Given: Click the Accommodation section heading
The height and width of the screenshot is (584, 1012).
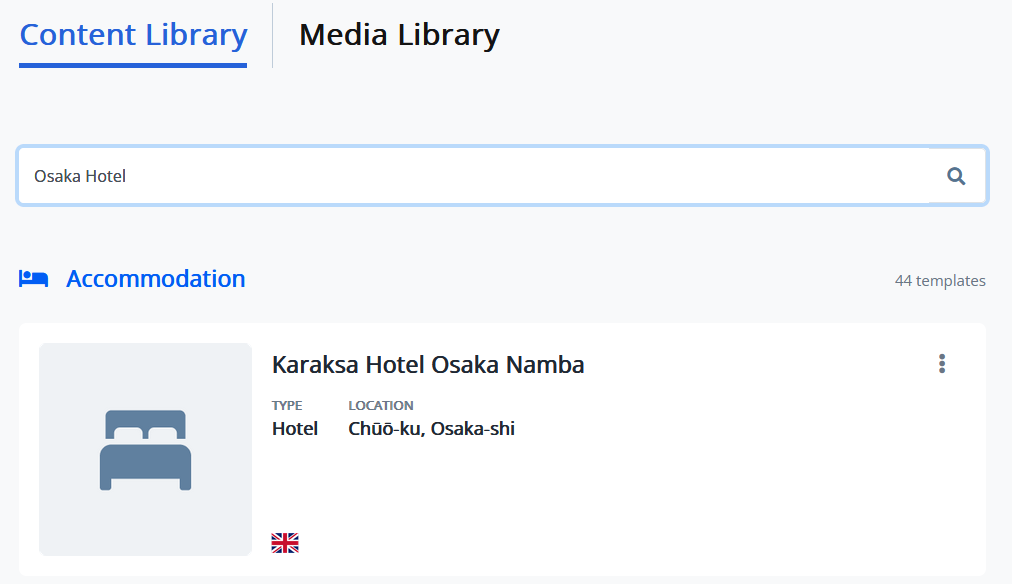Looking at the screenshot, I should click(156, 279).
